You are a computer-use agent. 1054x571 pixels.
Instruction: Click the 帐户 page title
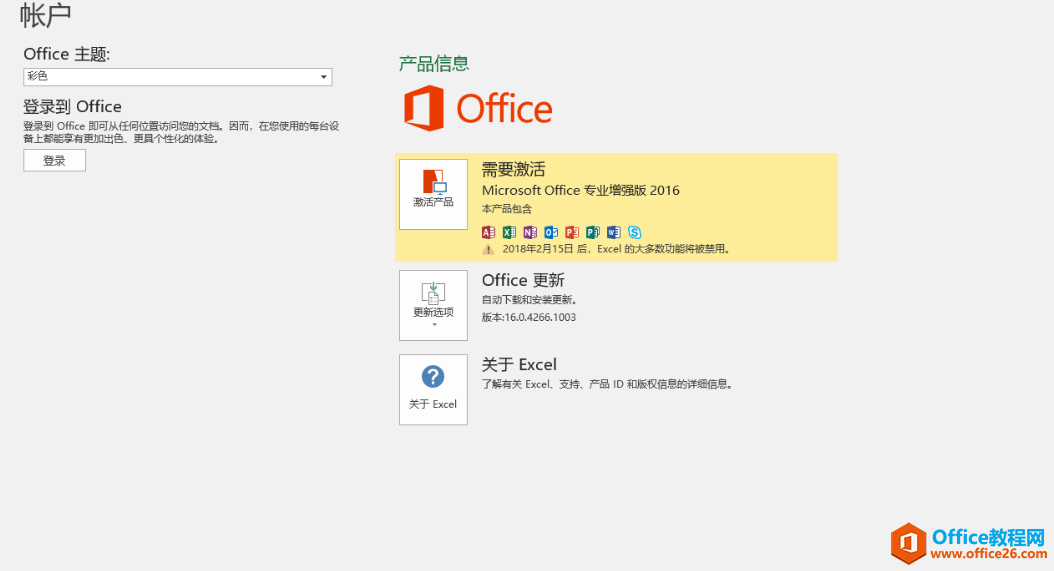tap(46, 15)
